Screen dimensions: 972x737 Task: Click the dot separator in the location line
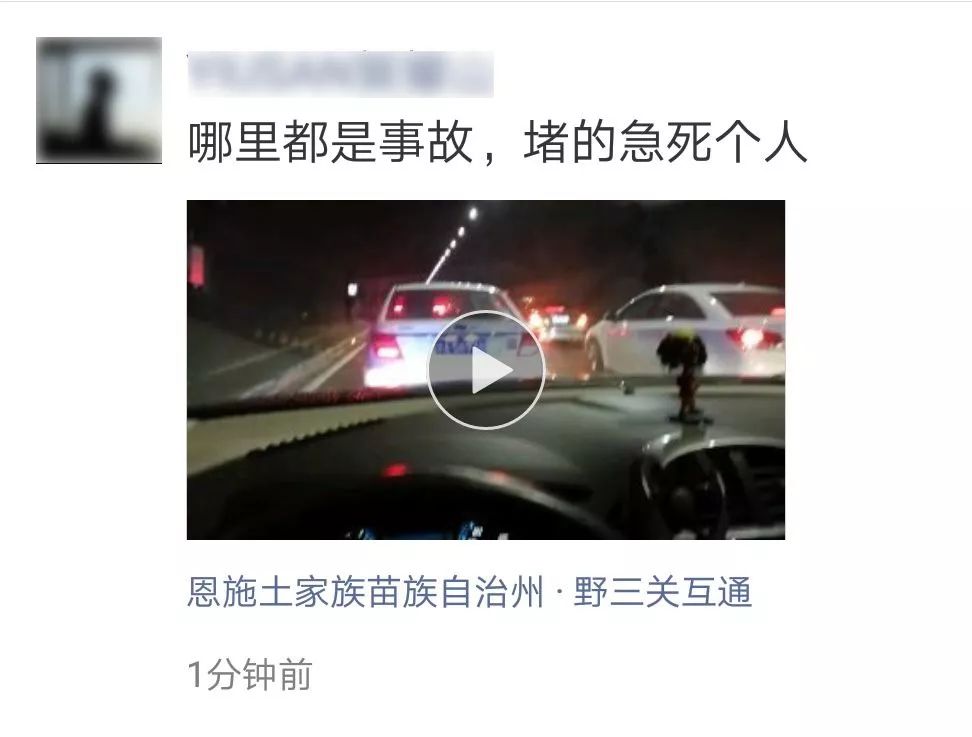[559, 592]
